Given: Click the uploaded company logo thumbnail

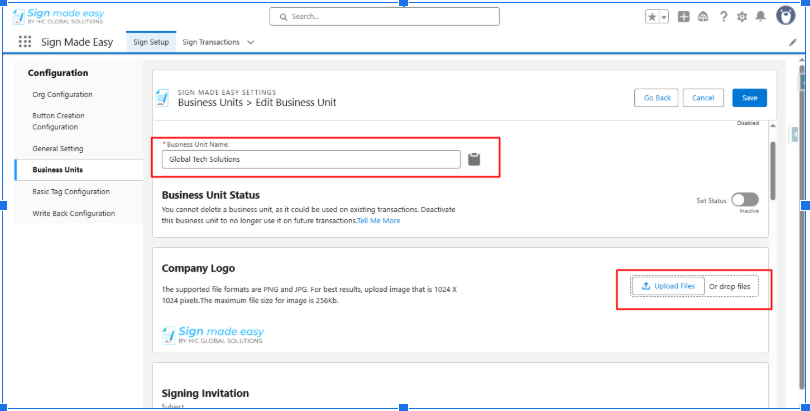Looking at the screenshot, I should (x=213, y=335).
